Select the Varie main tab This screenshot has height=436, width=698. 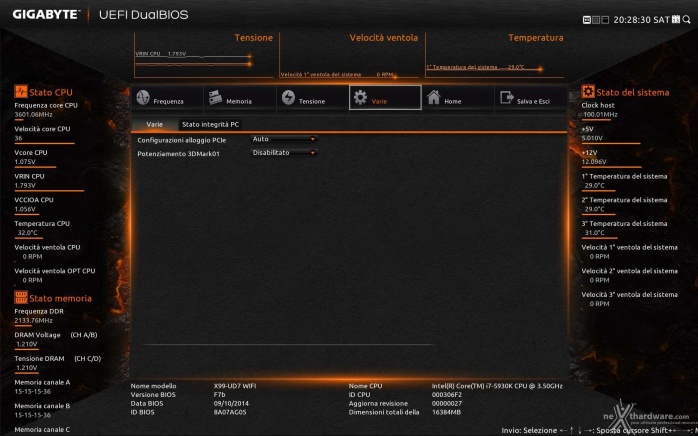click(385, 98)
